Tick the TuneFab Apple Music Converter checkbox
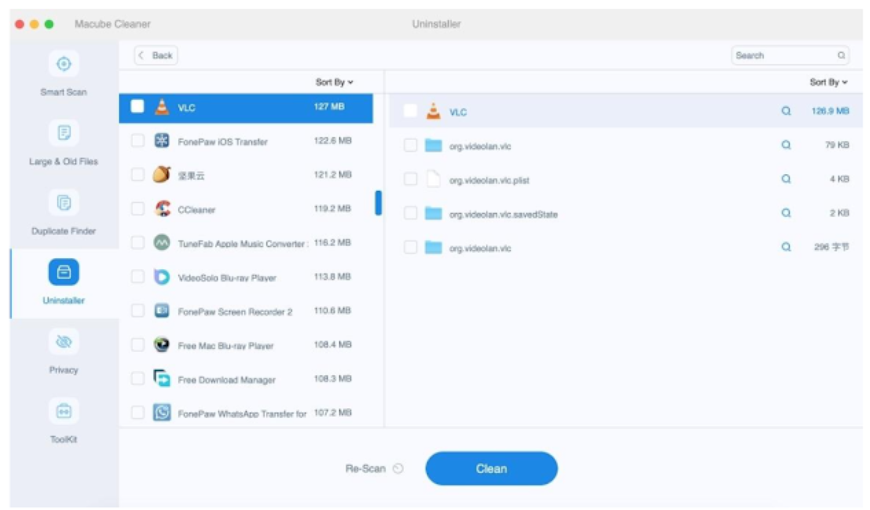Image resolution: width=870 pixels, height=510 pixels. coord(138,243)
